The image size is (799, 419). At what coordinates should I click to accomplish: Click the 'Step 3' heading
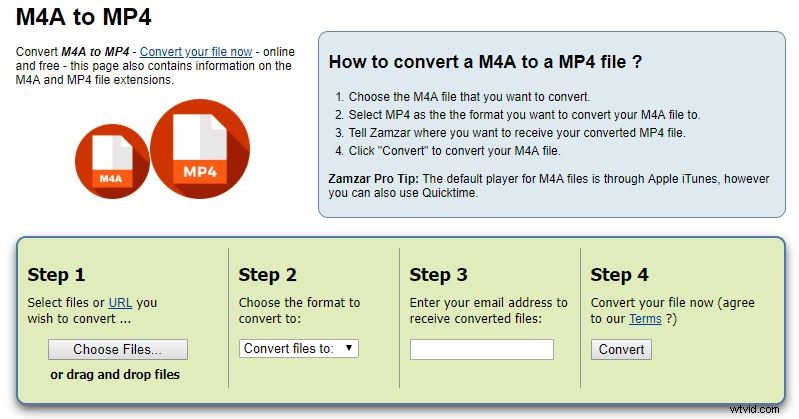438,275
